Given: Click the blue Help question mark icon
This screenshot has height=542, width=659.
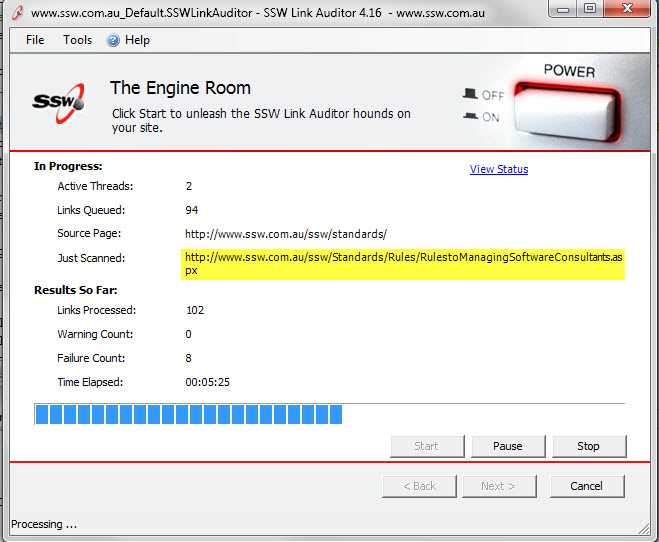Looking at the screenshot, I should pos(113,40).
